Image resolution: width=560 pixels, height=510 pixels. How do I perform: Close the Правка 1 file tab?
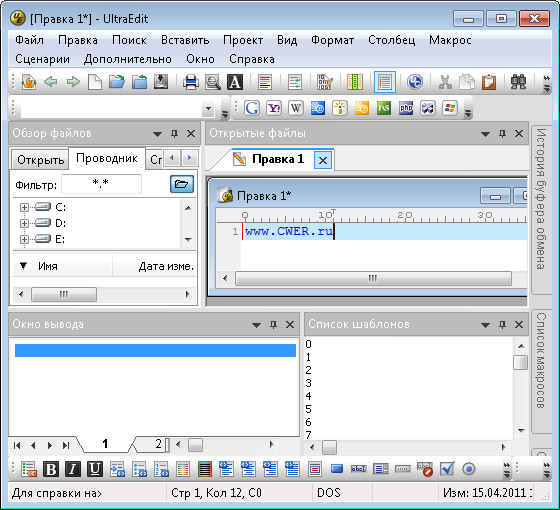[323, 160]
